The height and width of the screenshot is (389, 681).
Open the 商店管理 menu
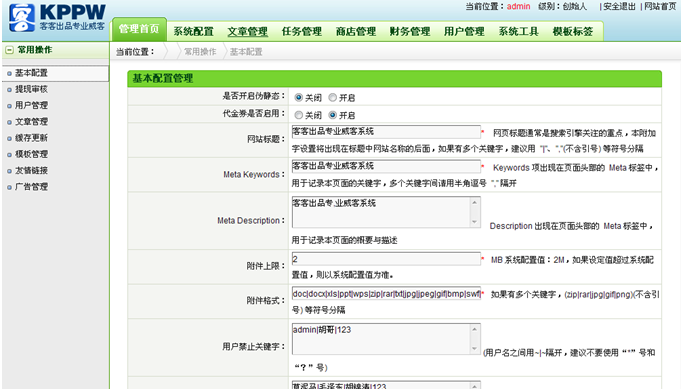click(356, 31)
